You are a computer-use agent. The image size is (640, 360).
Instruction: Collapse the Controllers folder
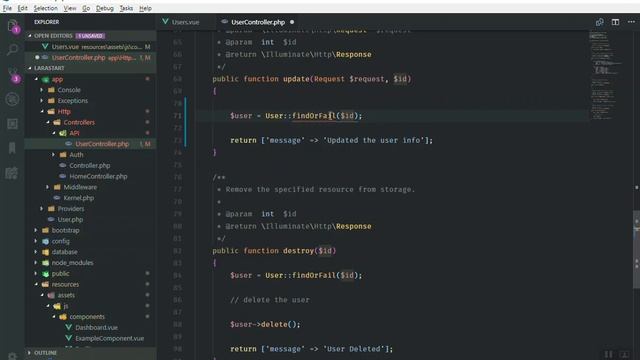(47, 122)
